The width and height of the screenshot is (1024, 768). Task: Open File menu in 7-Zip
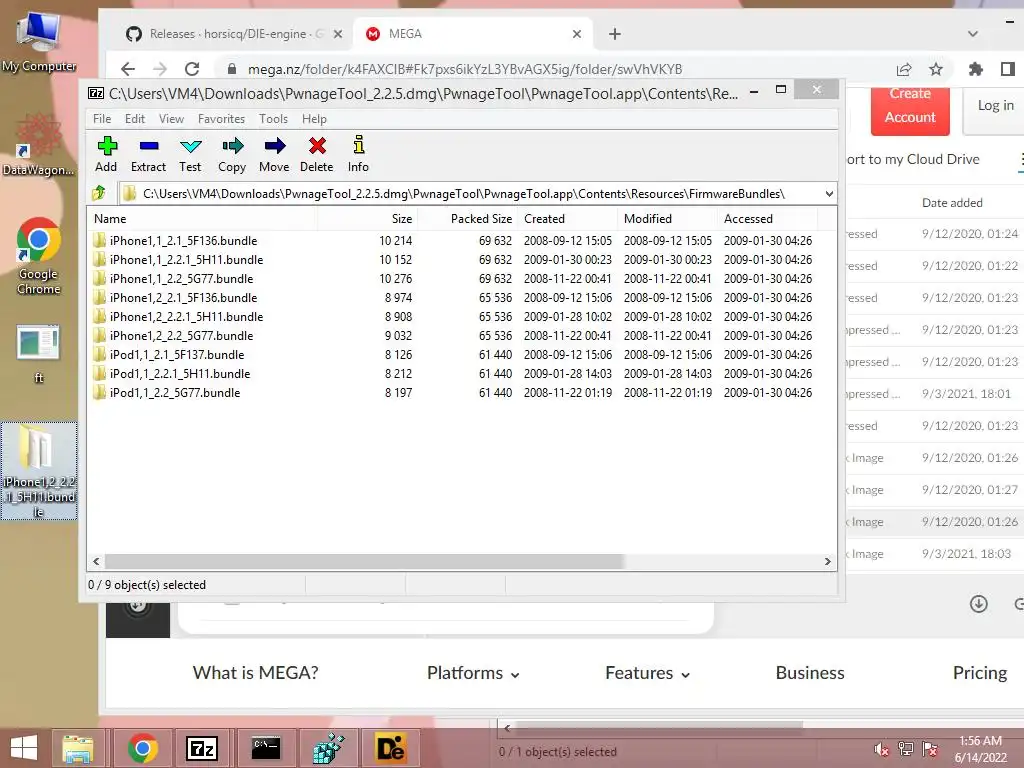pyautogui.click(x=102, y=119)
